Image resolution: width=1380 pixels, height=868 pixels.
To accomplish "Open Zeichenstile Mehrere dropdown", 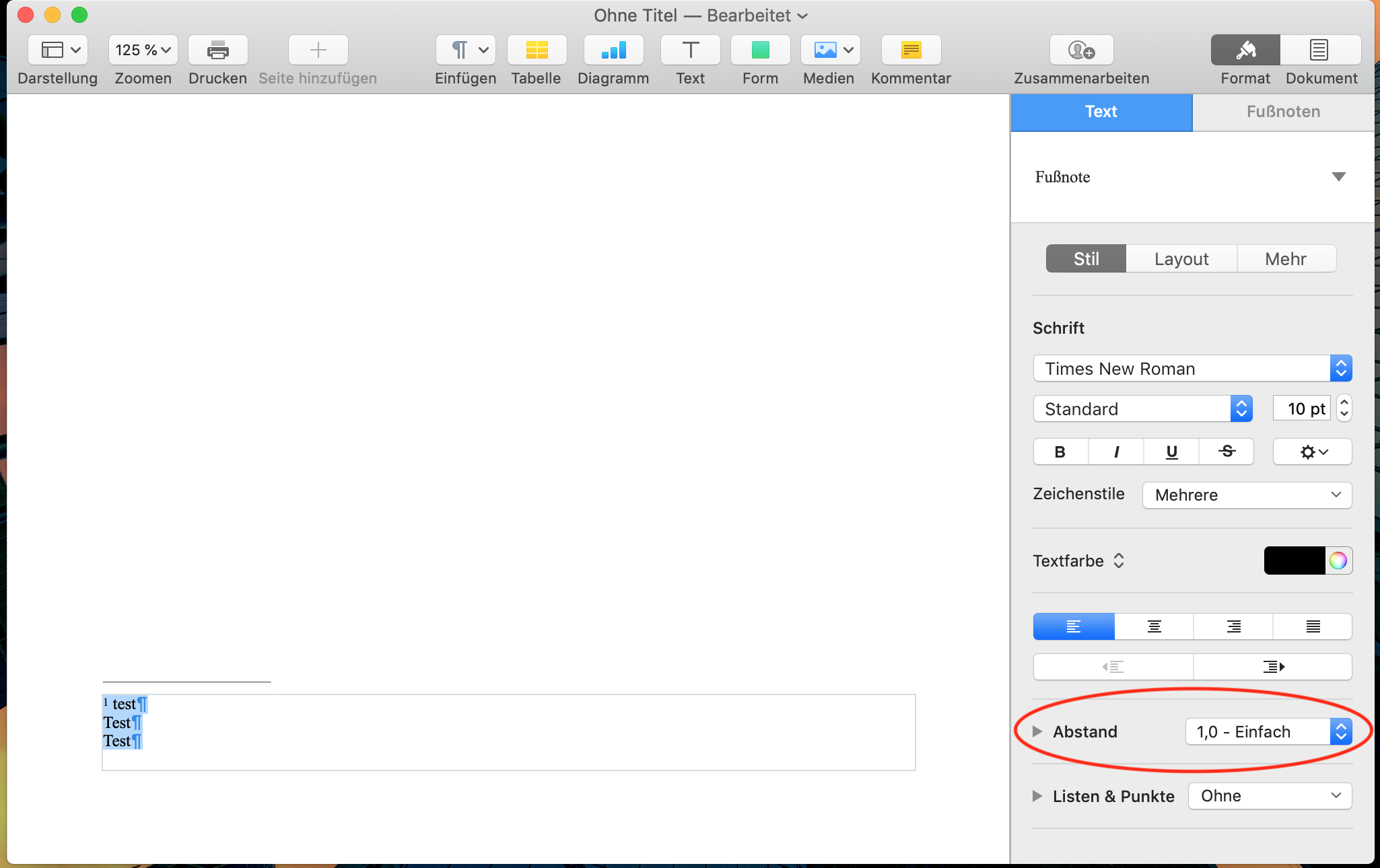I will coord(1247,495).
